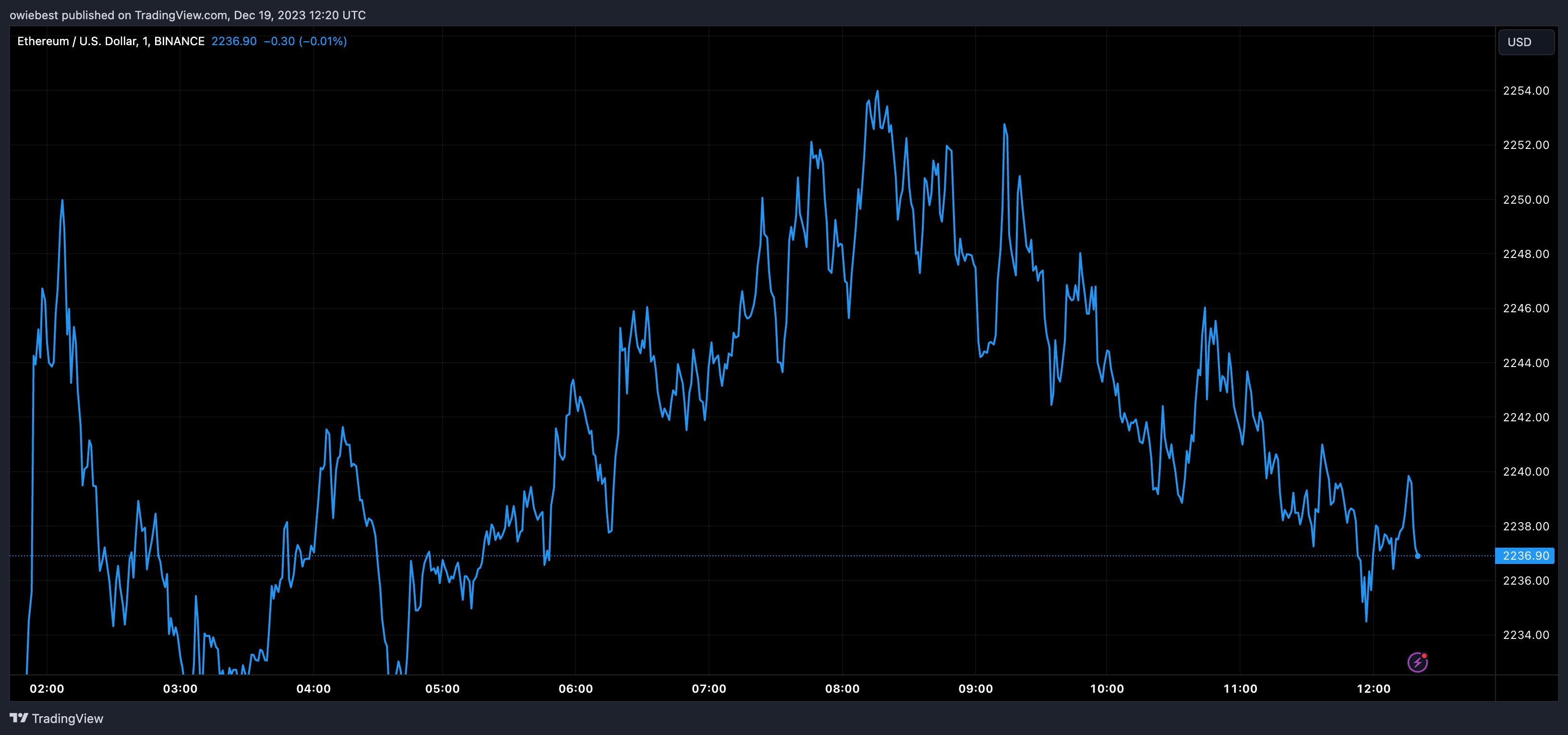Click the TradingView logo icon

click(x=19, y=718)
